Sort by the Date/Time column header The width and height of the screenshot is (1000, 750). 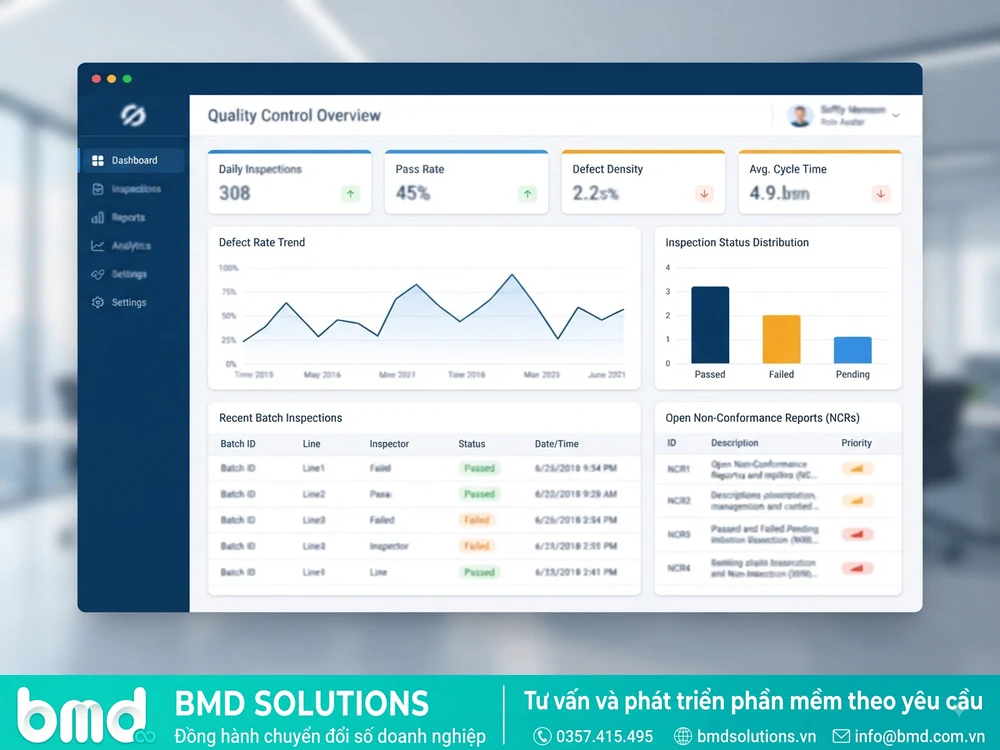[557, 444]
